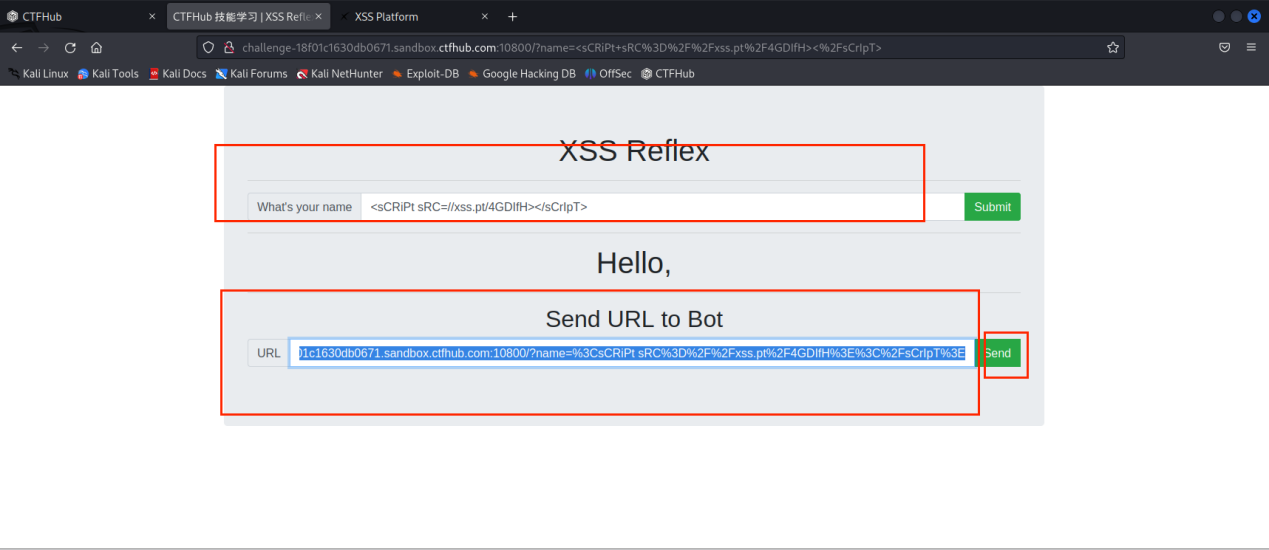
Task: Open the Exploit-DB bookmark
Action: [425, 73]
